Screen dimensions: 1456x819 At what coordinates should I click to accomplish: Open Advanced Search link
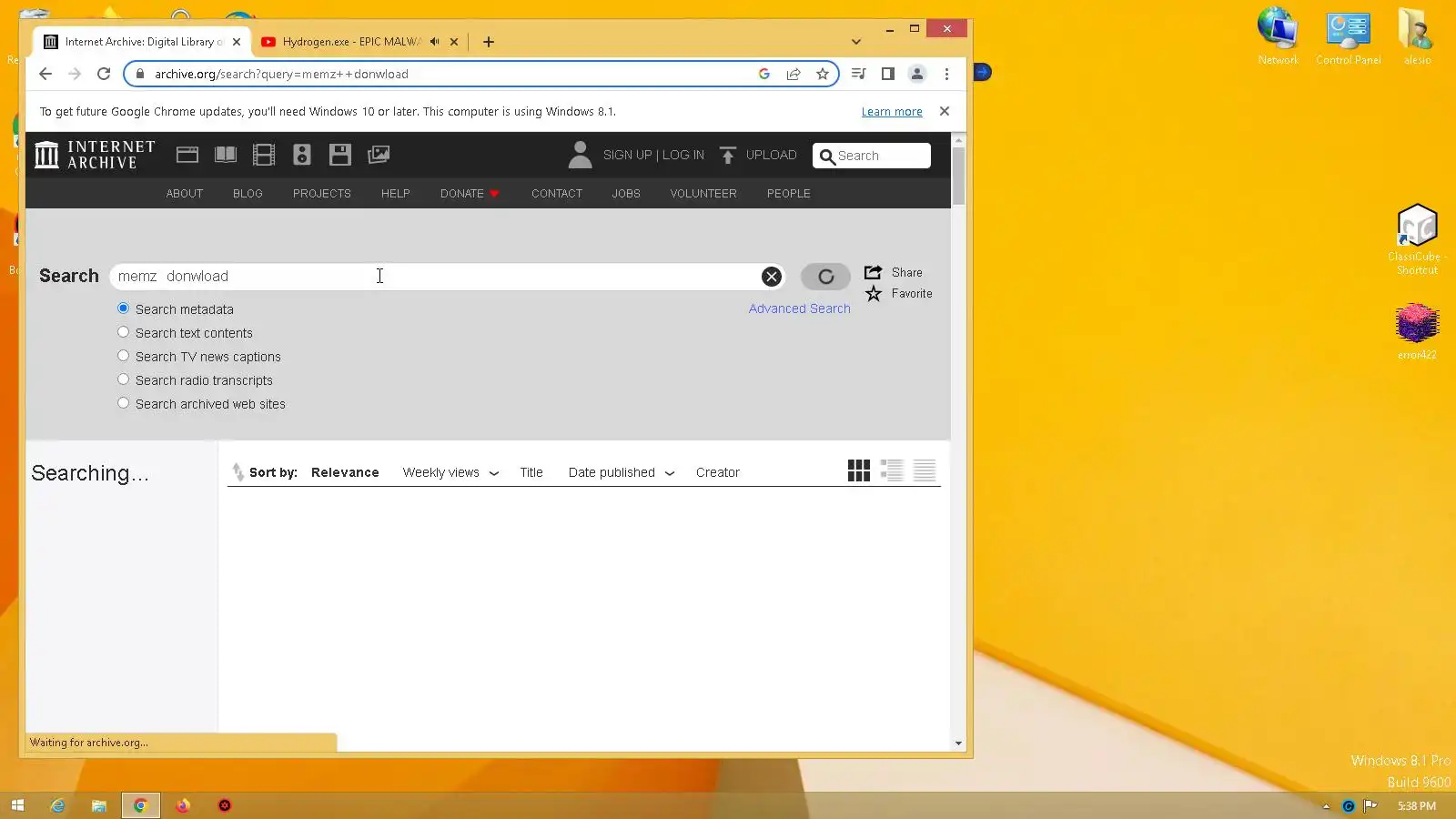800,309
